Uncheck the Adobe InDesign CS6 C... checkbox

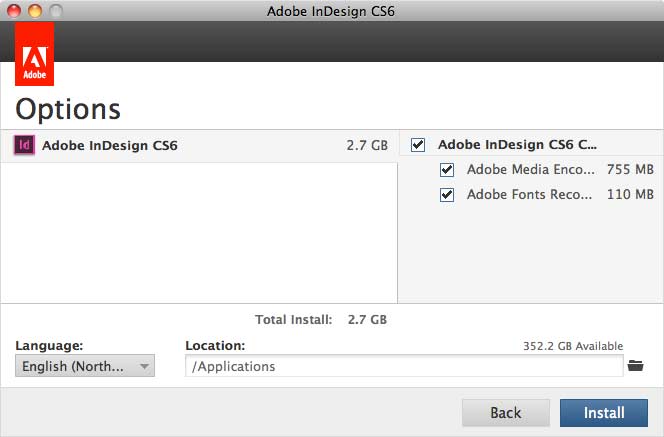[x=418, y=145]
